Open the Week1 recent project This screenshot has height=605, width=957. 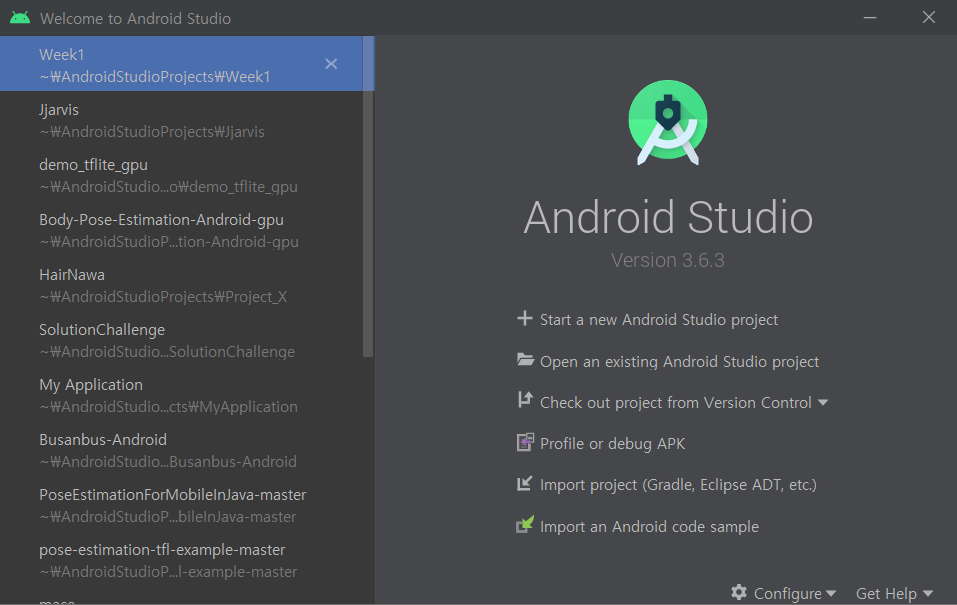[x=181, y=63]
